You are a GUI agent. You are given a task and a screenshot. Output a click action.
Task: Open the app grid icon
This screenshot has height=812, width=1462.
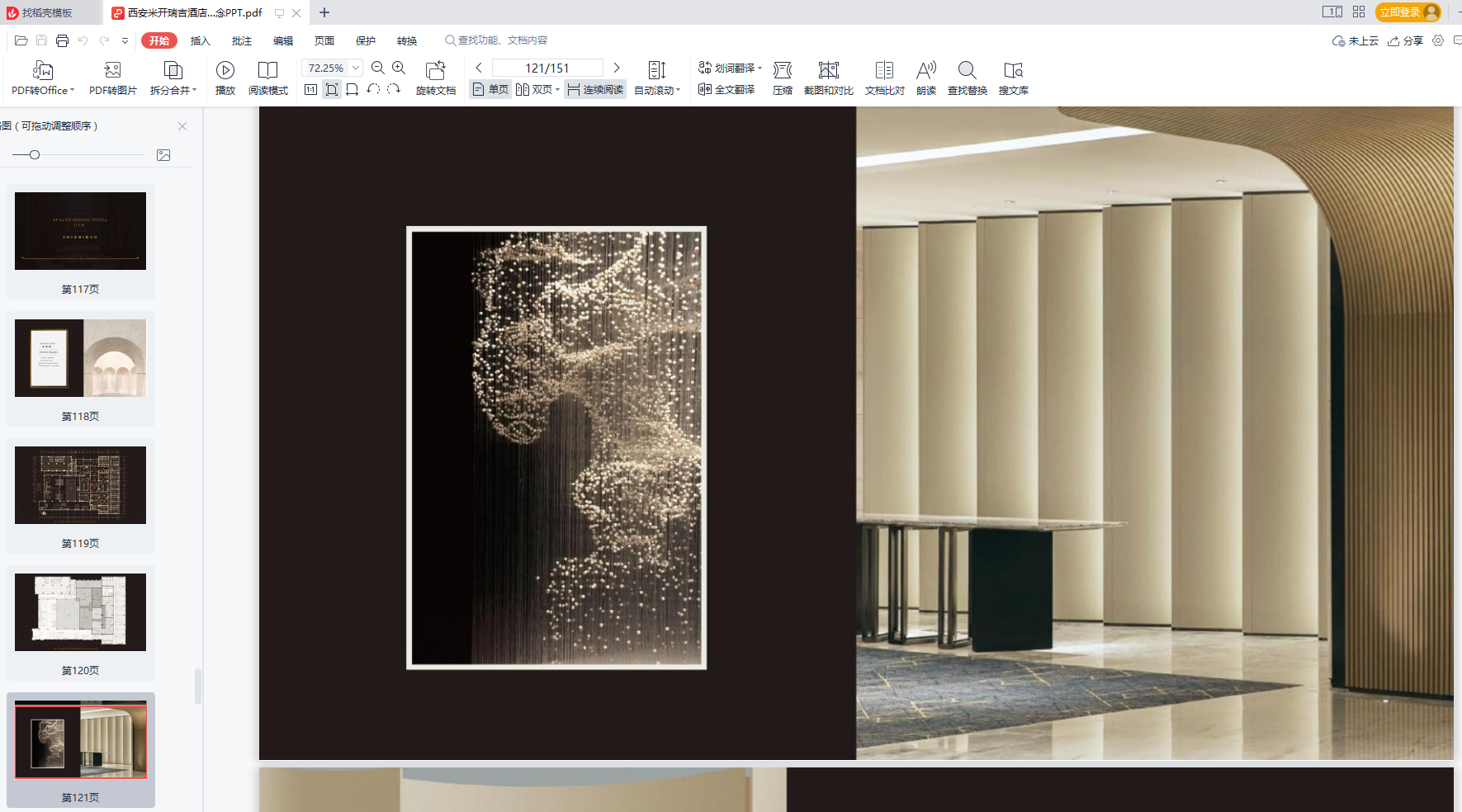[x=1359, y=12]
